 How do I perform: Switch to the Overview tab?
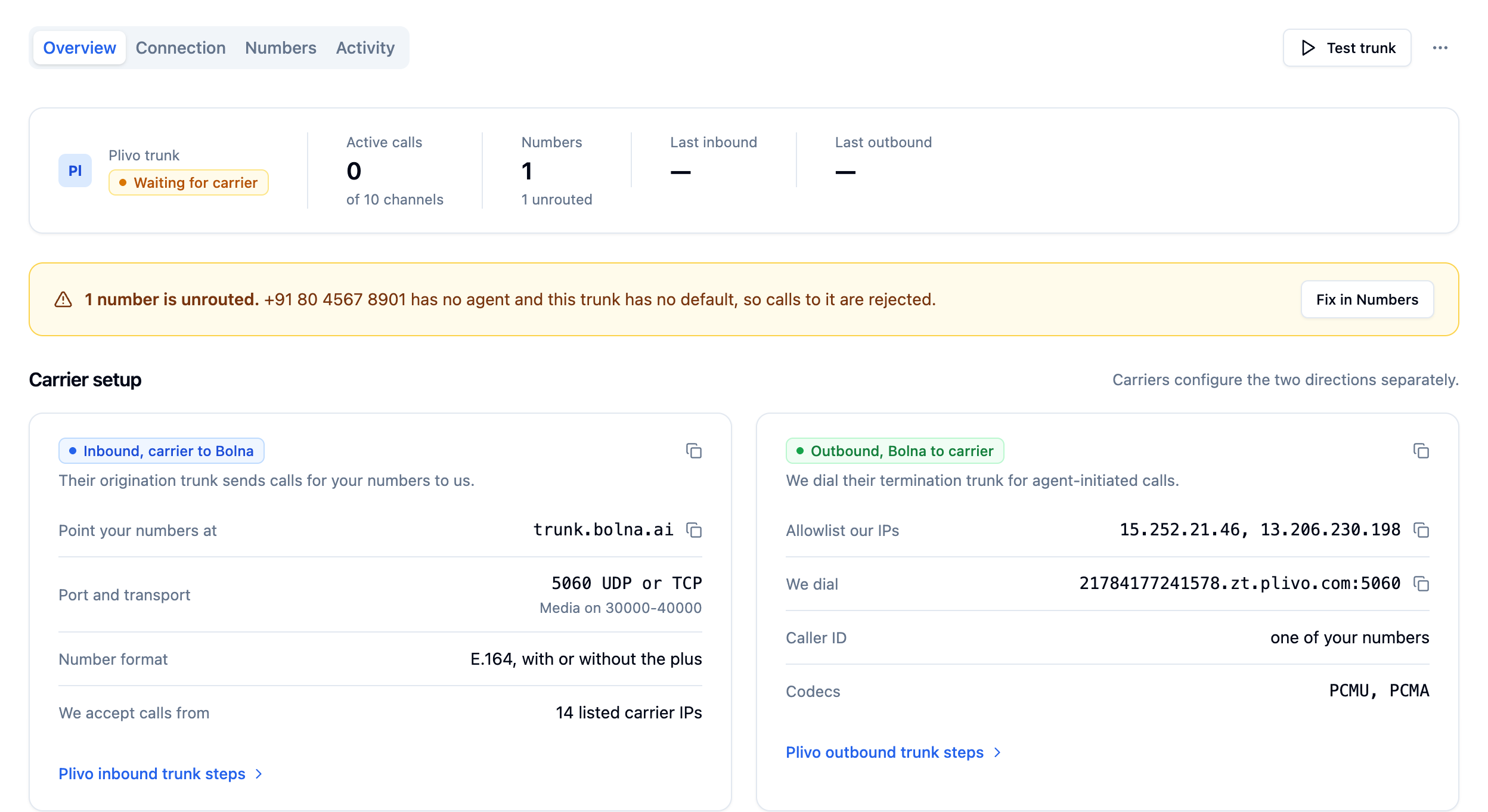pos(79,48)
